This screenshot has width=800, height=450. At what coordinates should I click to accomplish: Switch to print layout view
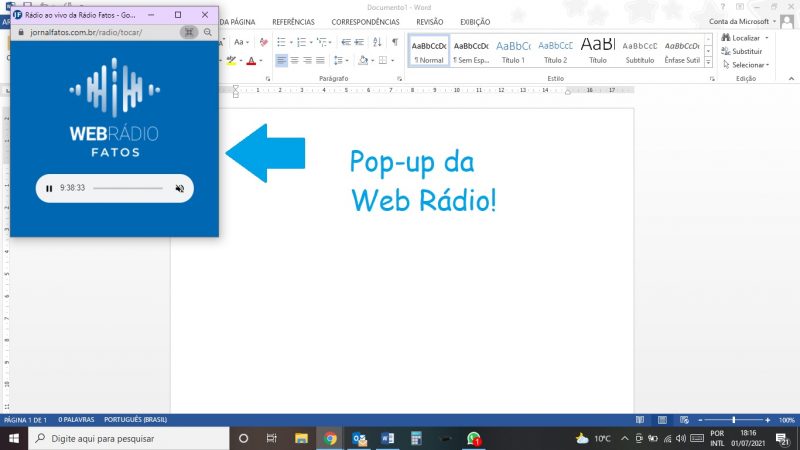coord(662,420)
